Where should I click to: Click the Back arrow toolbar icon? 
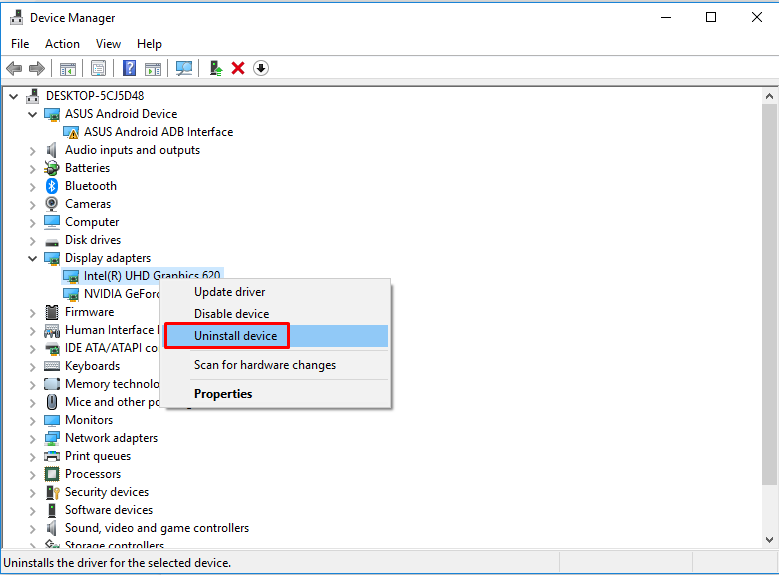[x=14, y=68]
